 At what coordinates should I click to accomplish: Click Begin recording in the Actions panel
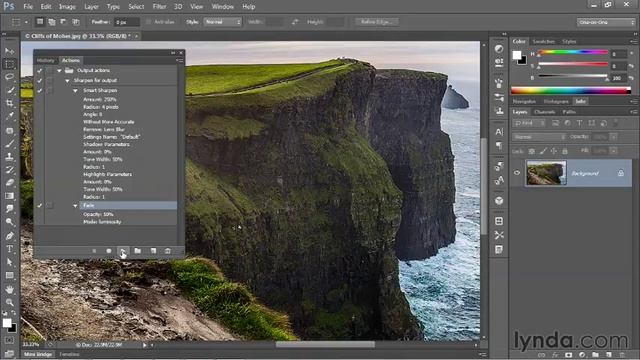click(x=109, y=251)
